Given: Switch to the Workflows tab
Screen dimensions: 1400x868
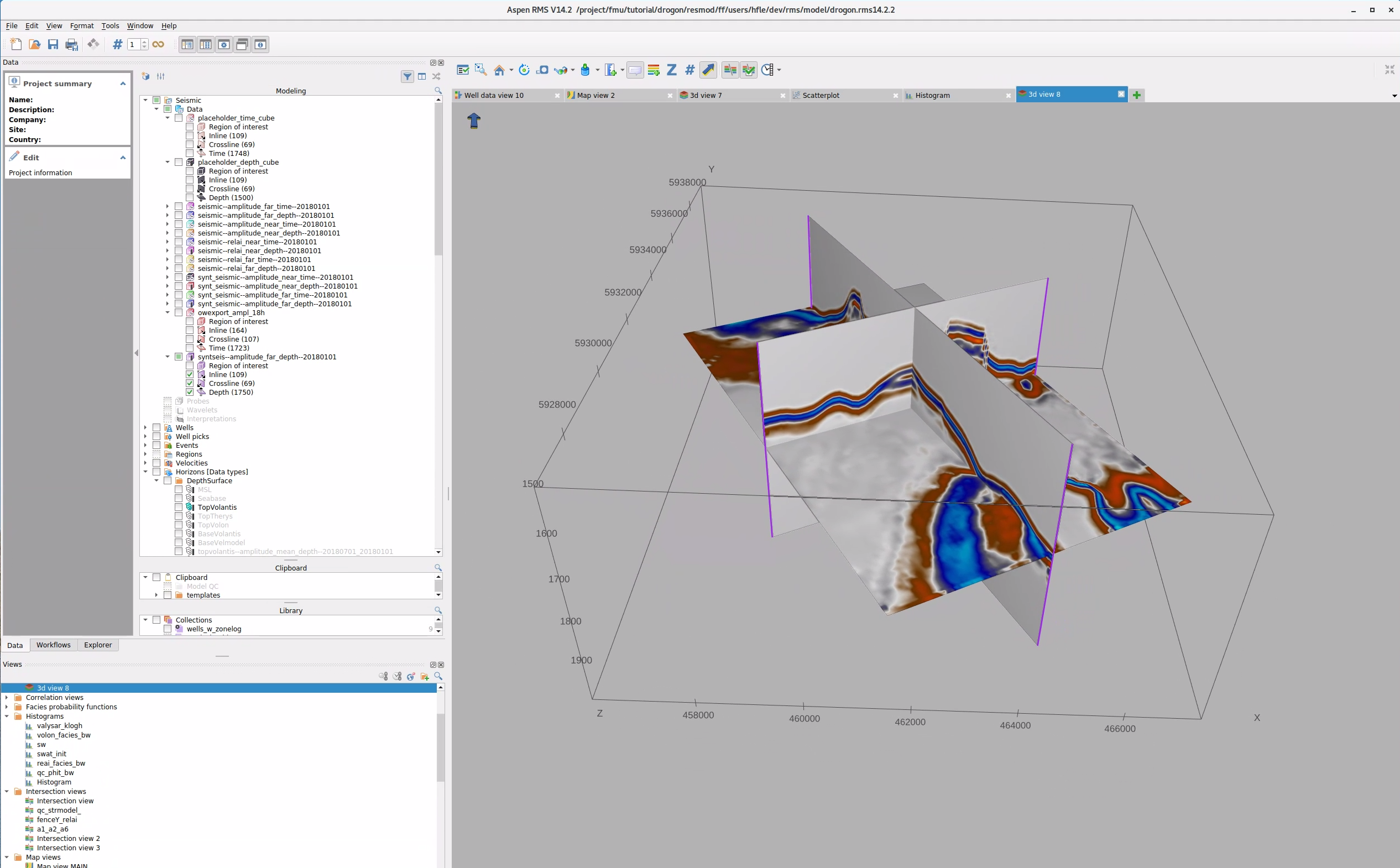Looking at the screenshot, I should click(54, 645).
